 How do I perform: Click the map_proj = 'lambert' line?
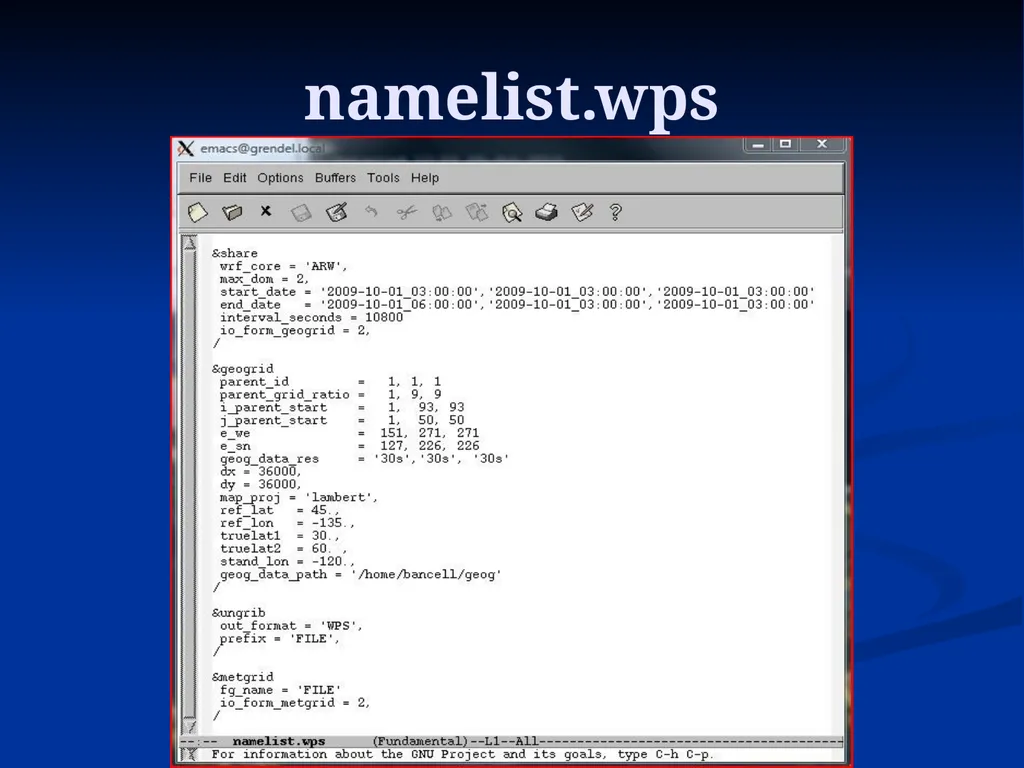pos(299,498)
